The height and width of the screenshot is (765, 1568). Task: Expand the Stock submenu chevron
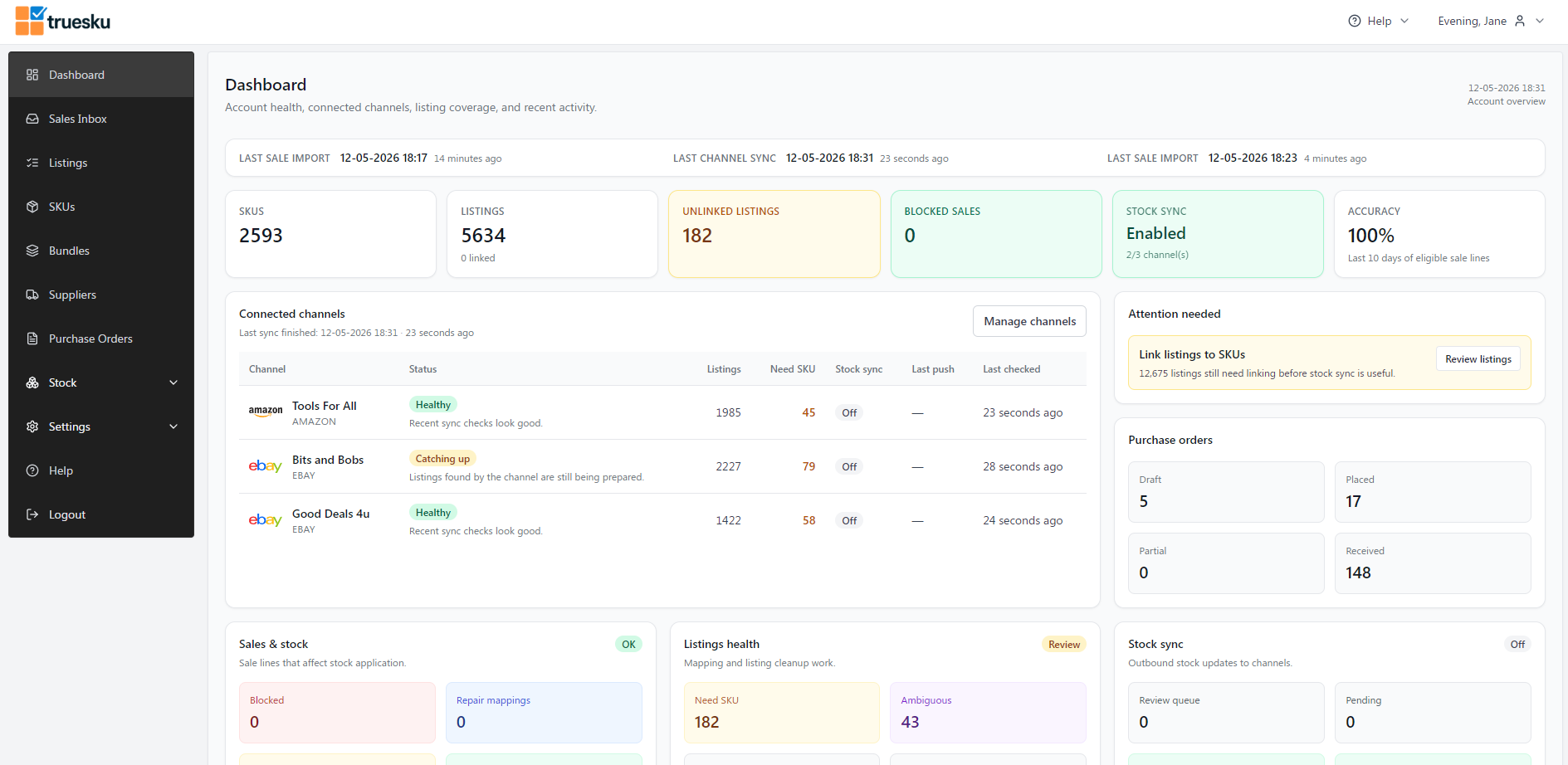(x=173, y=382)
